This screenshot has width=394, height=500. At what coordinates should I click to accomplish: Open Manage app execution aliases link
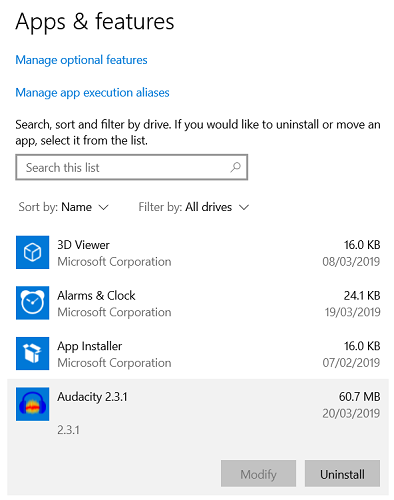tap(92, 93)
